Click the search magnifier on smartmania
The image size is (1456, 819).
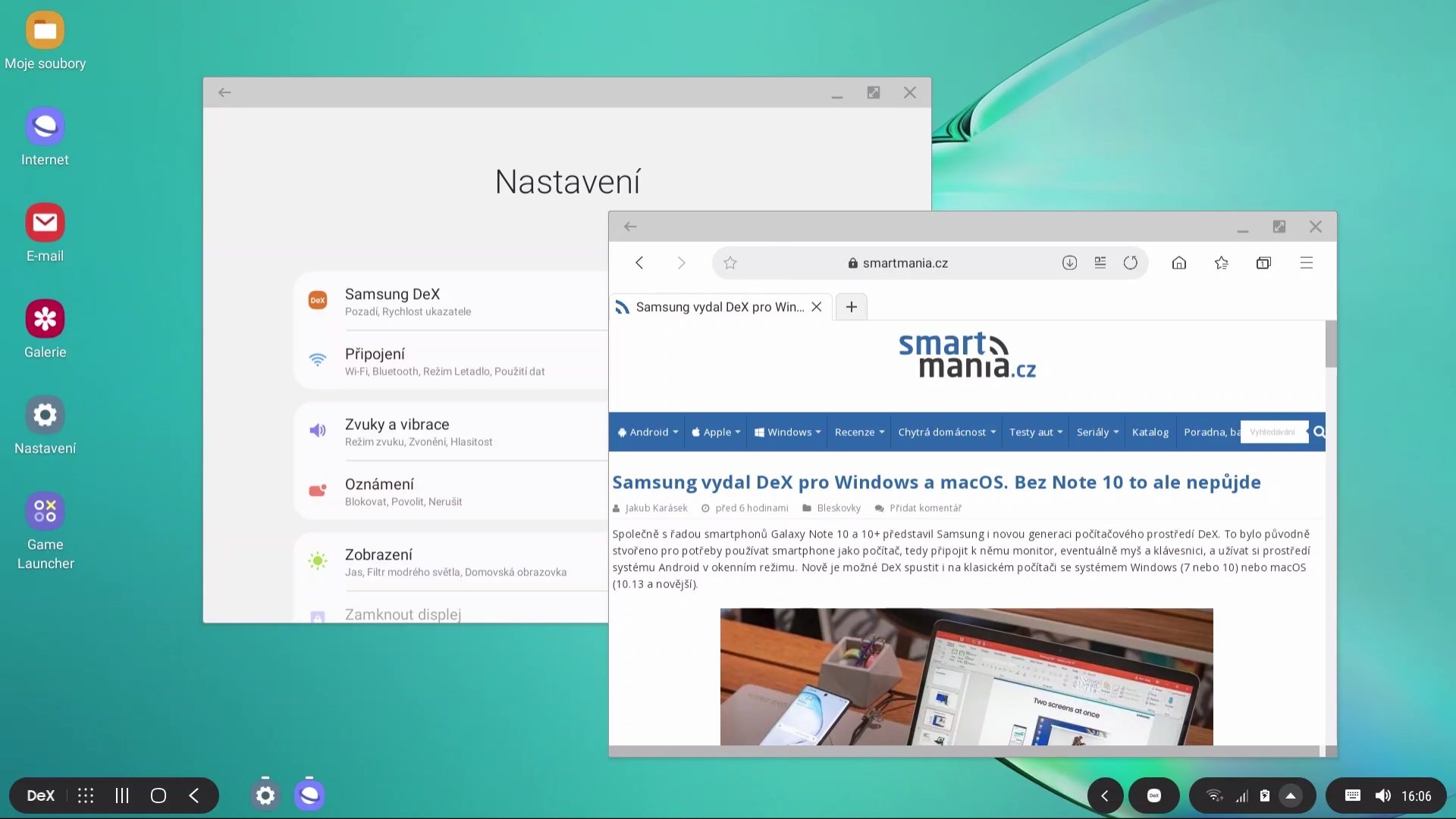pos(1319,432)
